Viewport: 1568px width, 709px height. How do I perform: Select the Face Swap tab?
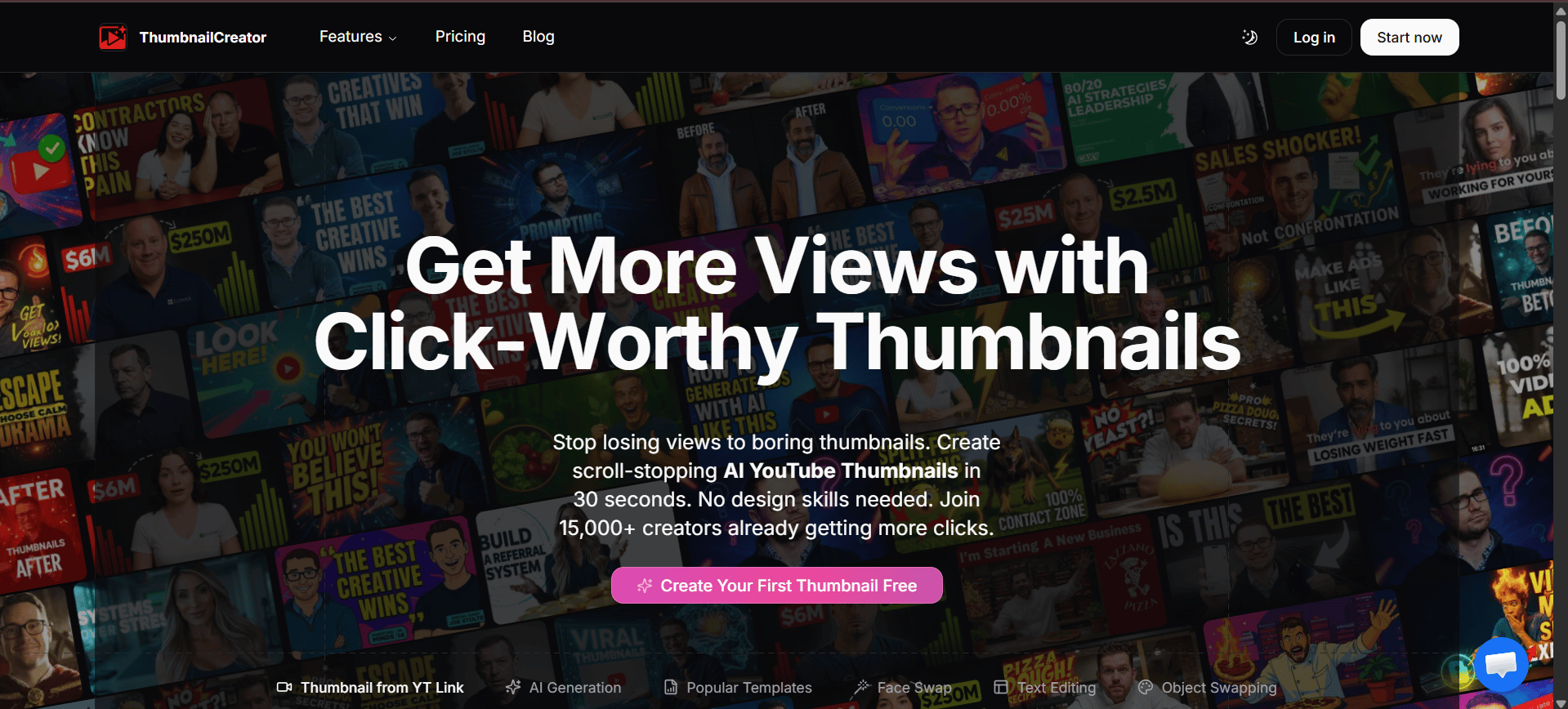coord(903,688)
